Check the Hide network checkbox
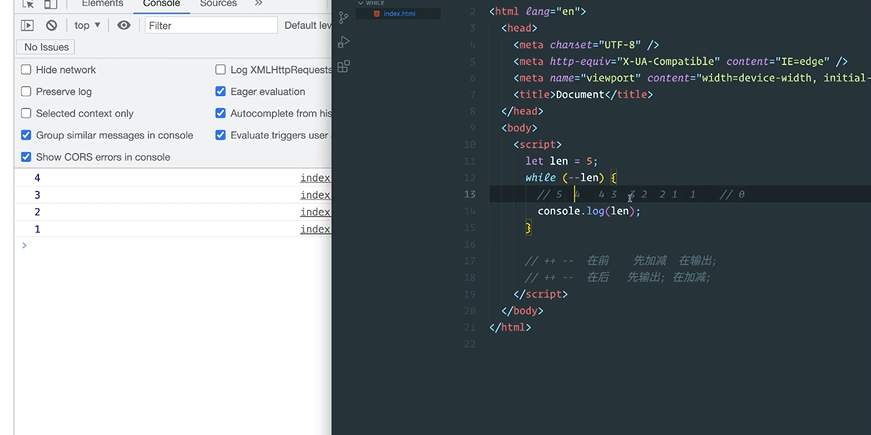 (26, 69)
